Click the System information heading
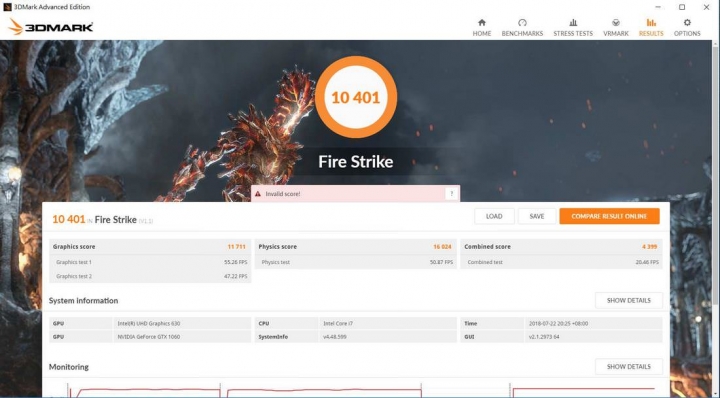Image resolution: width=720 pixels, height=398 pixels. coord(83,301)
